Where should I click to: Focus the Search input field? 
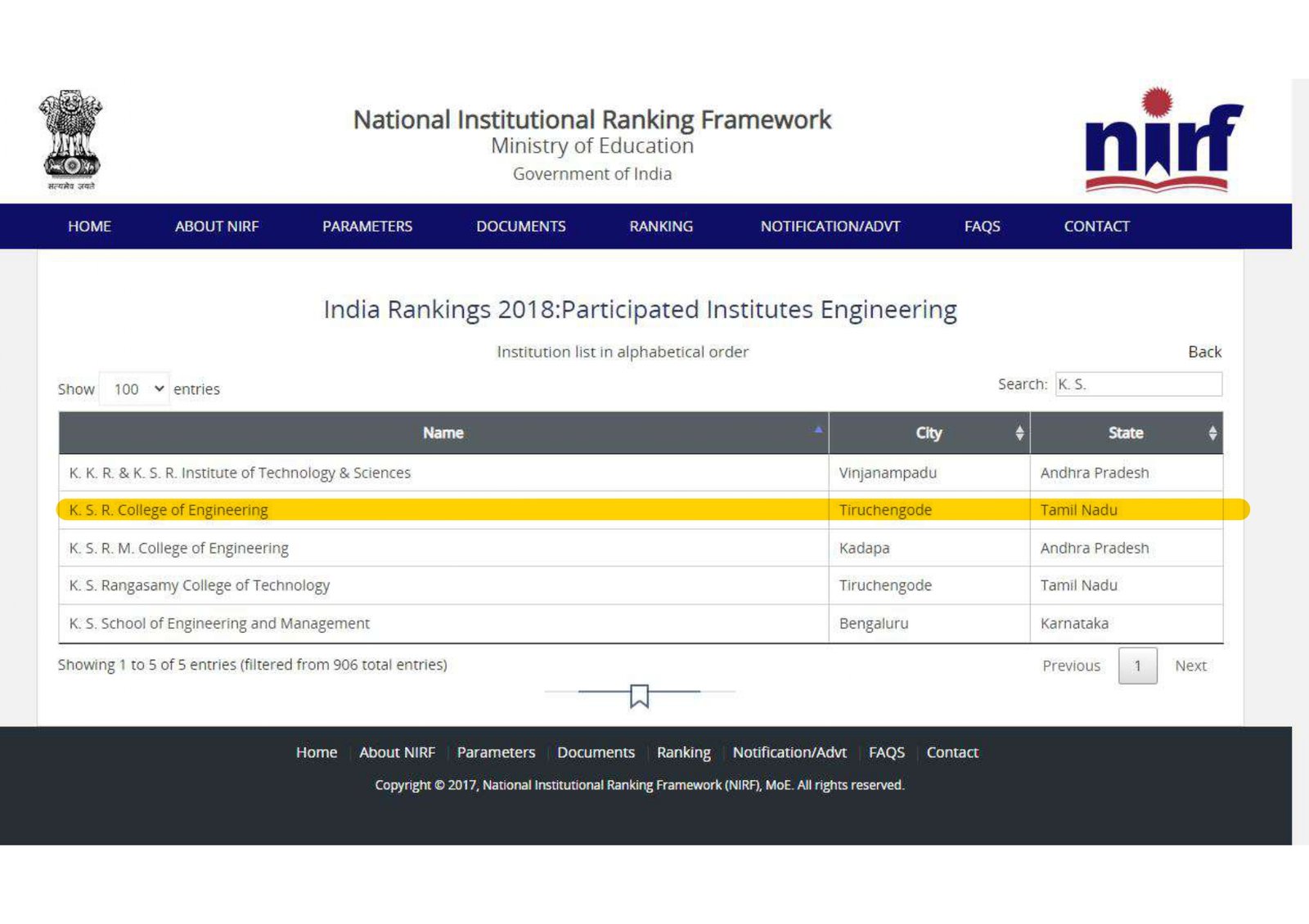(1139, 384)
